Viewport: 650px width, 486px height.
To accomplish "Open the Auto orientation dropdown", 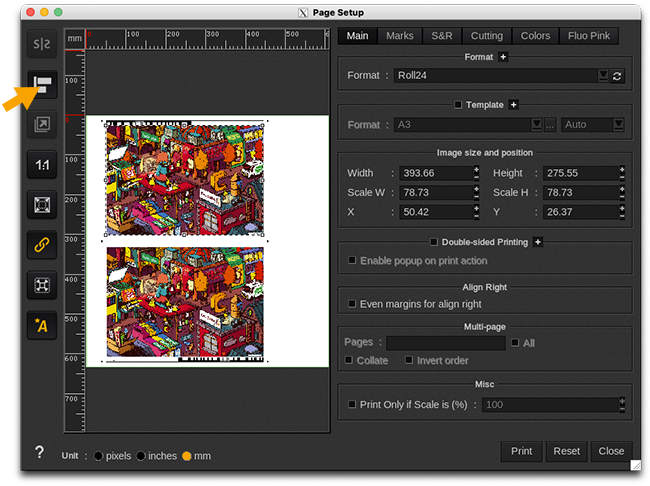I will [x=618, y=124].
